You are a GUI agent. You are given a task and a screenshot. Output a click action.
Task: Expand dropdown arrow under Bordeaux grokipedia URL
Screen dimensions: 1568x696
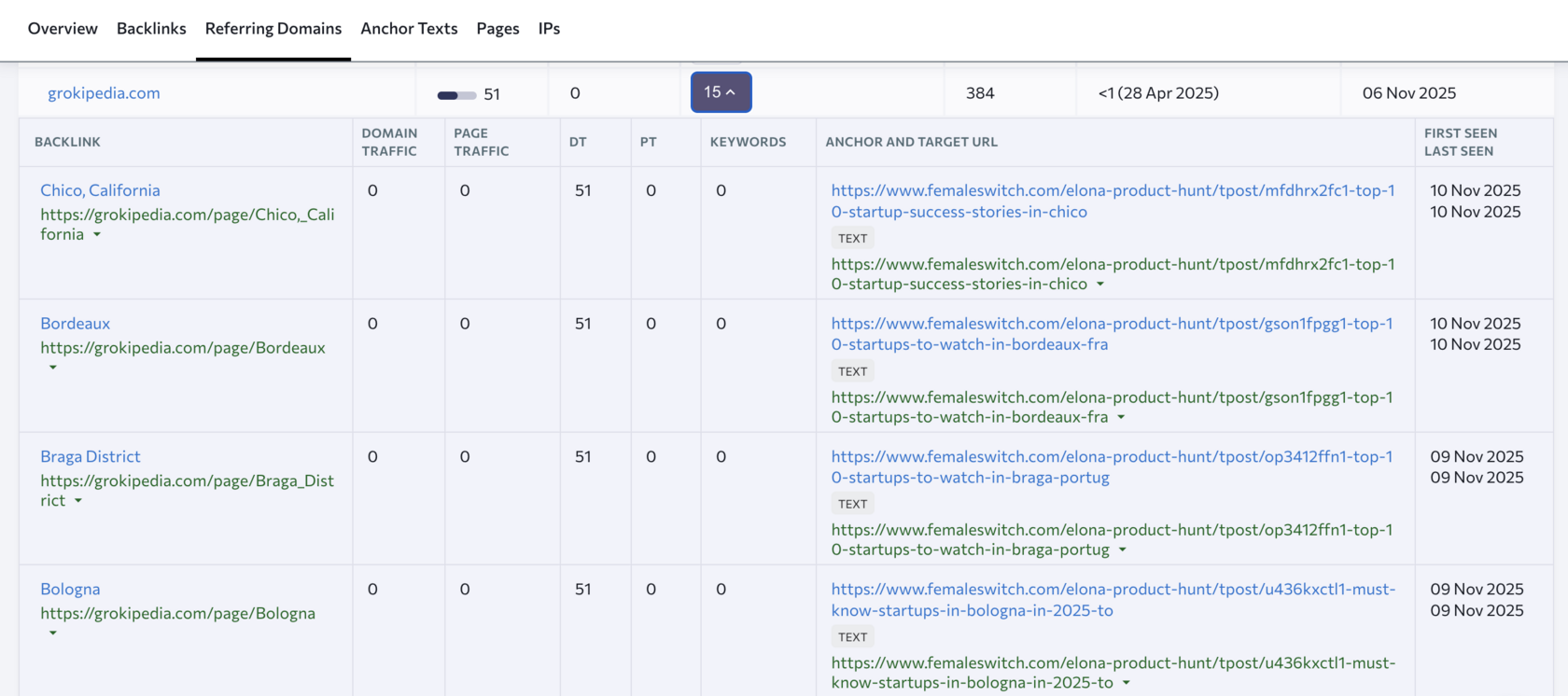pyautogui.click(x=53, y=368)
